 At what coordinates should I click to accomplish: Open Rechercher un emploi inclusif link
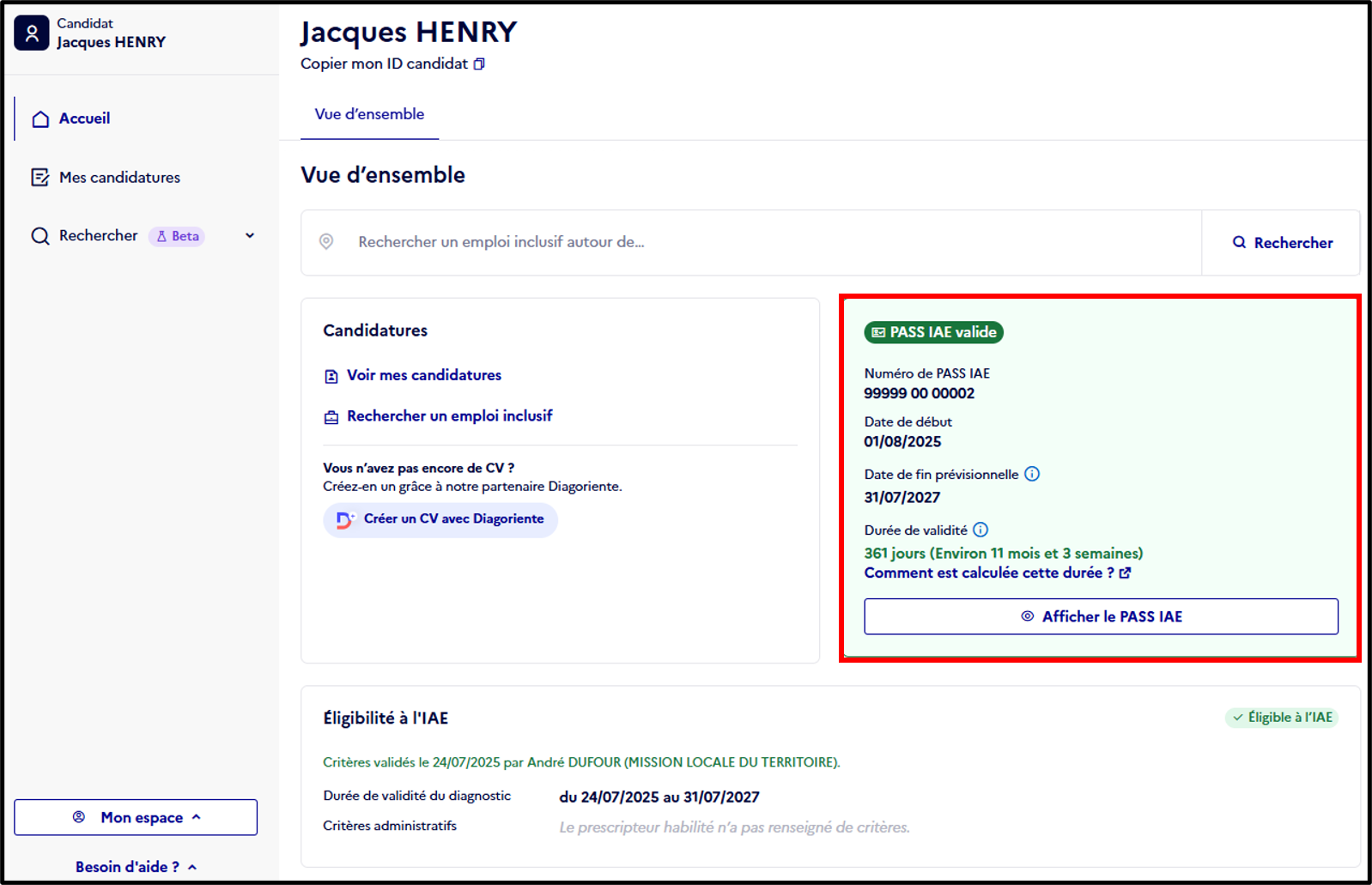click(x=450, y=415)
